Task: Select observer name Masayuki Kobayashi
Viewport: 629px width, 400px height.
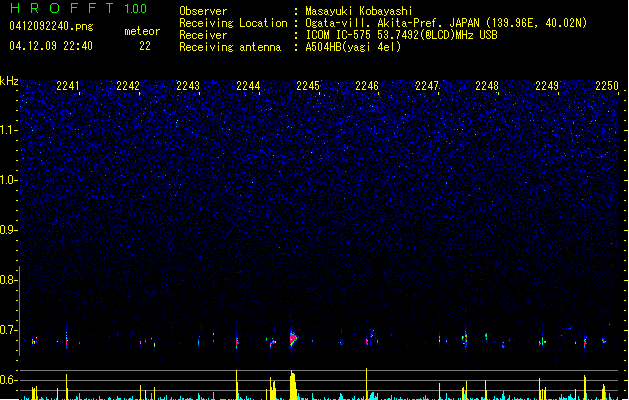Action: pos(359,11)
